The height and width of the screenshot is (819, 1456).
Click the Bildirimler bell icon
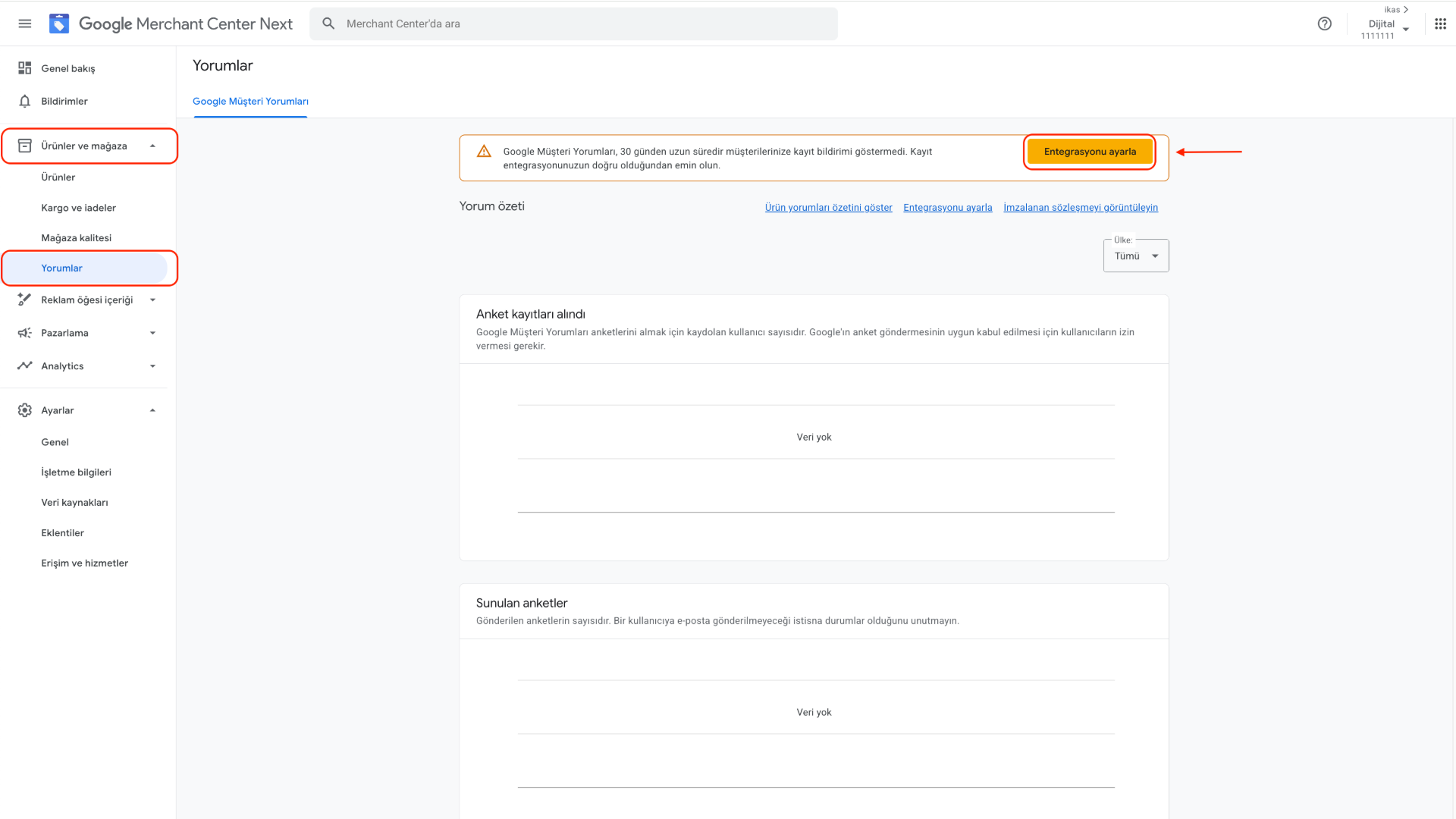click(25, 101)
